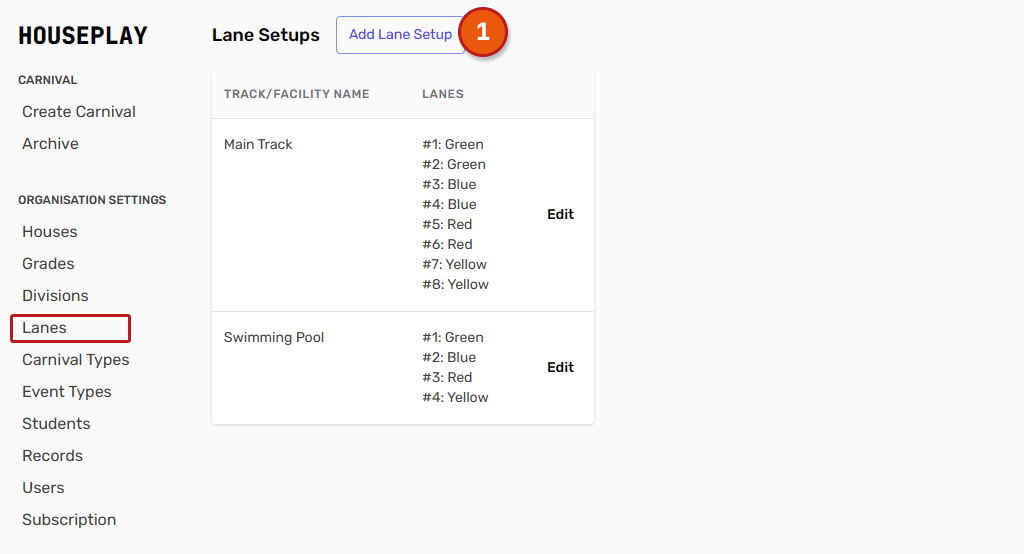Navigate to the Records page
This screenshot has height=554, width=1024.
(x=52, y=456)
